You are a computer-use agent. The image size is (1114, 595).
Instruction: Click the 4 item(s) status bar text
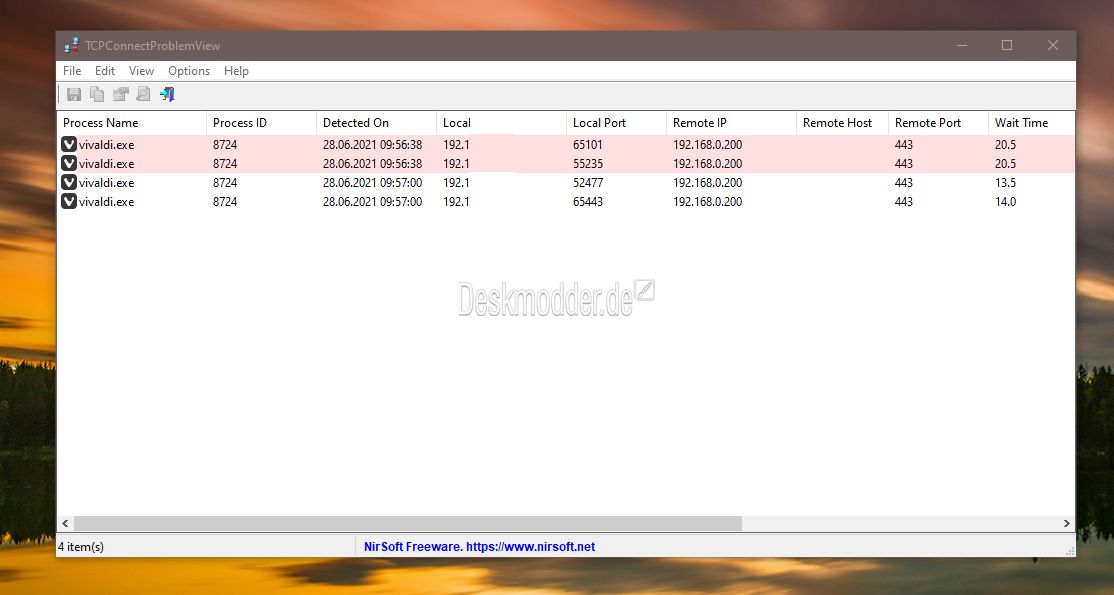[80, 547]
